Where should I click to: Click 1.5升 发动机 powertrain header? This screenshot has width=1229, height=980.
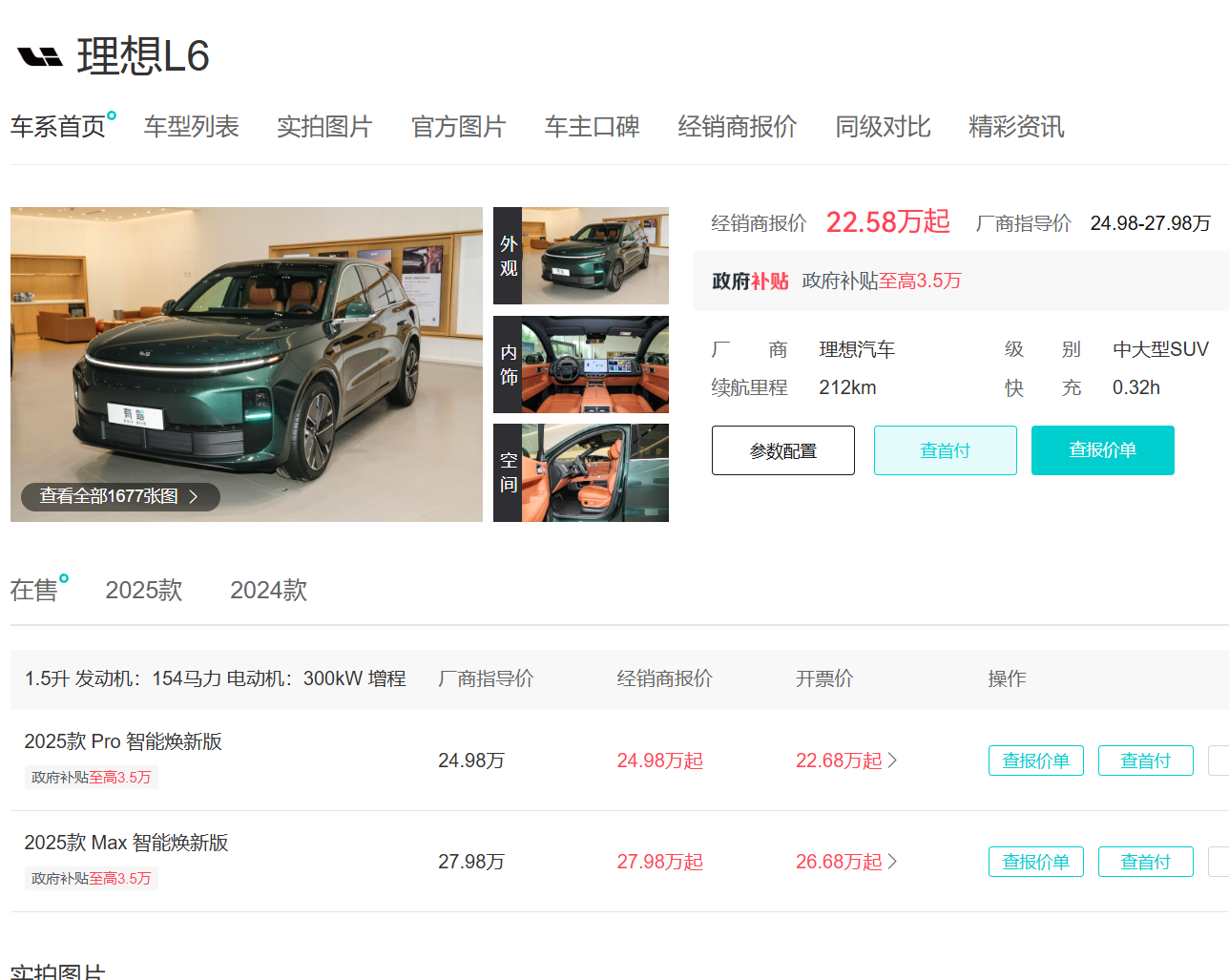(x=216, y=678)
